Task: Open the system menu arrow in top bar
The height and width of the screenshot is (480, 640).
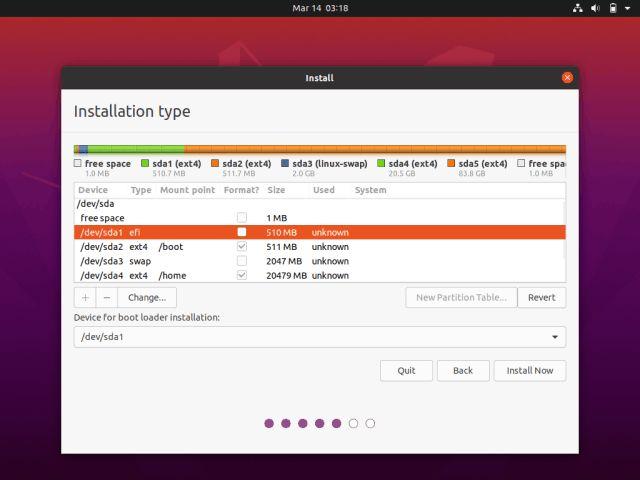Action: point(627,8)
